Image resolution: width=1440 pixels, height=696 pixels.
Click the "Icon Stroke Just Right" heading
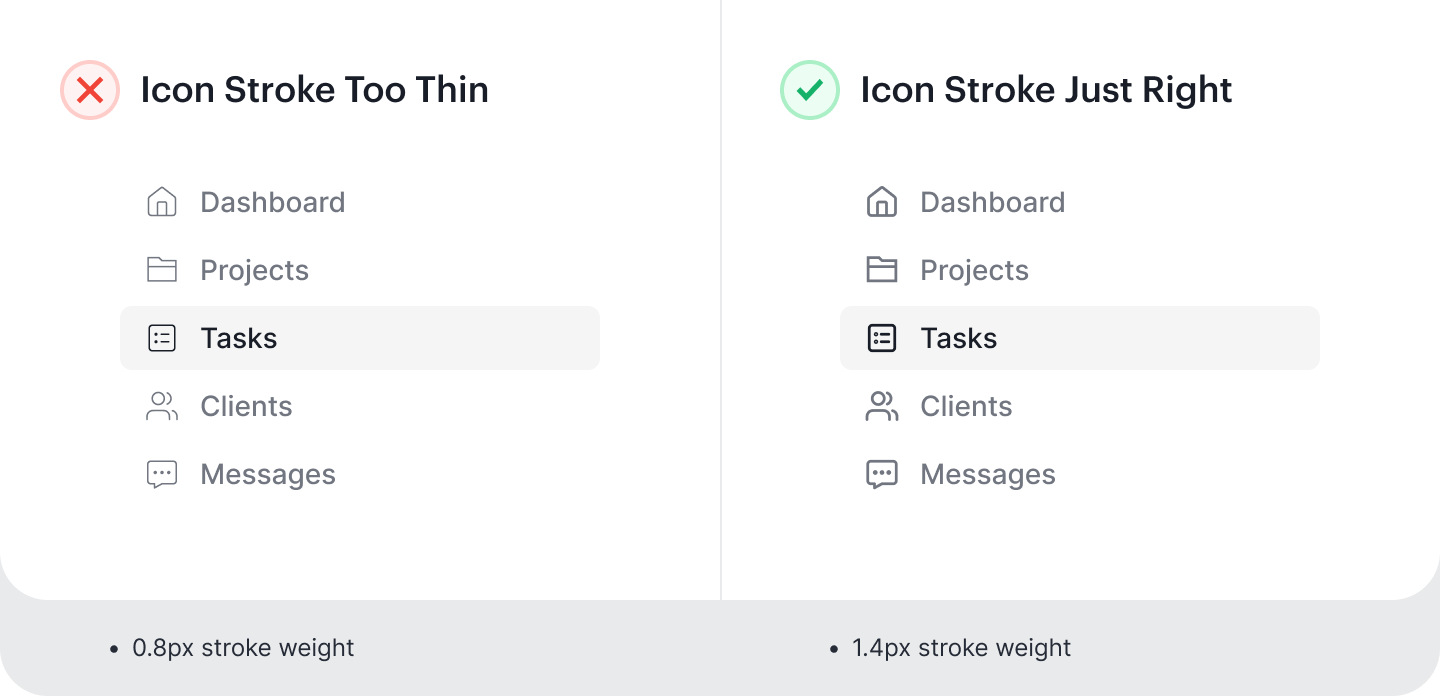(x=1046, y=90)
